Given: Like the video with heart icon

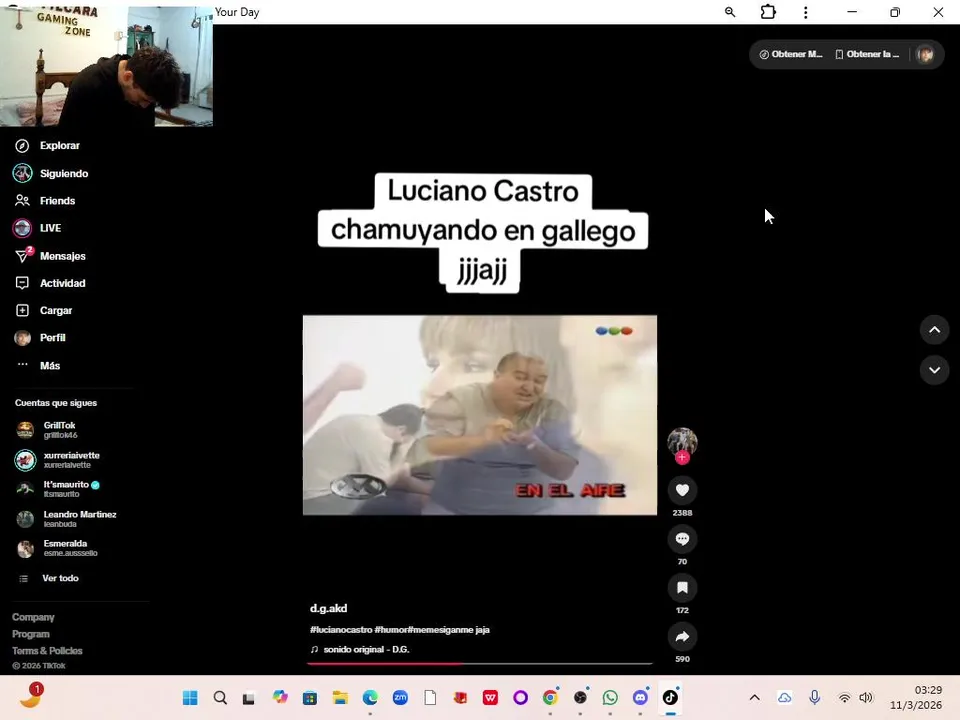Looking at the screenshot, I should [x=682, y=490].
